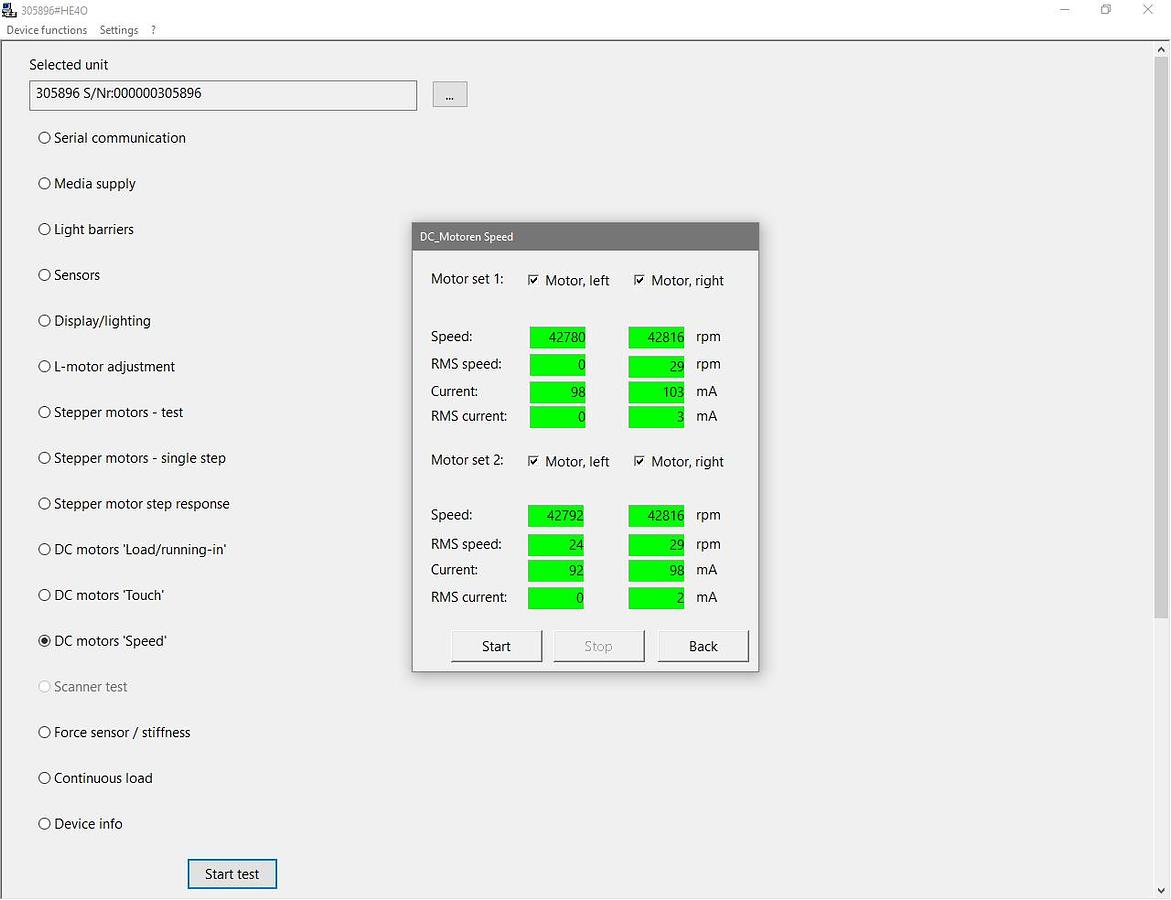Select the Serial communication option

tap(45, 138)
